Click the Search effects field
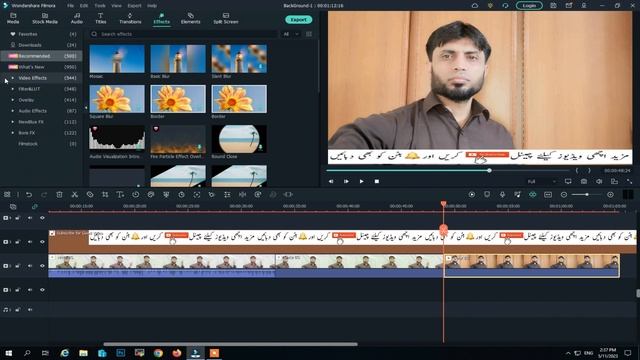Viewport: 640px width, 360px height. [x=184, y=34]
